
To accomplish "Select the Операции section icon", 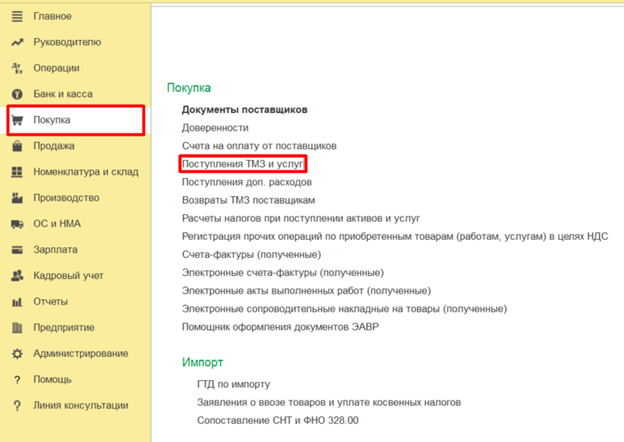I will 16,69.
